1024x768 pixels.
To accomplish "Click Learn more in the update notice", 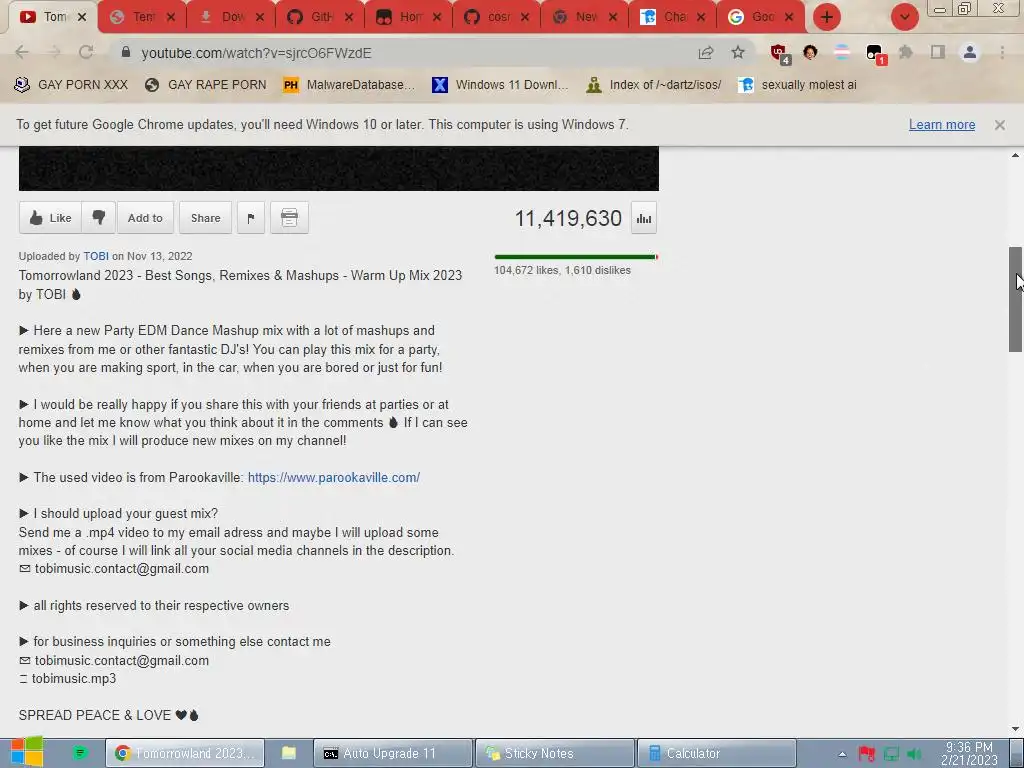I will (x=942, y=125).
